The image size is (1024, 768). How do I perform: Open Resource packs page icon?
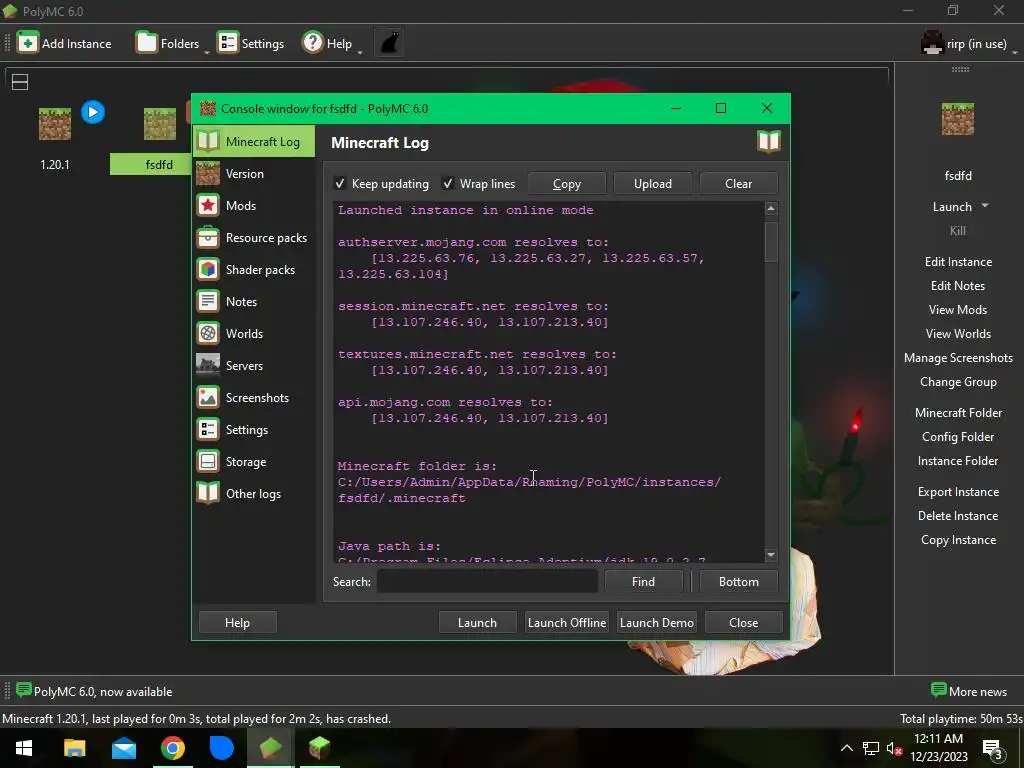pos(208,237)
